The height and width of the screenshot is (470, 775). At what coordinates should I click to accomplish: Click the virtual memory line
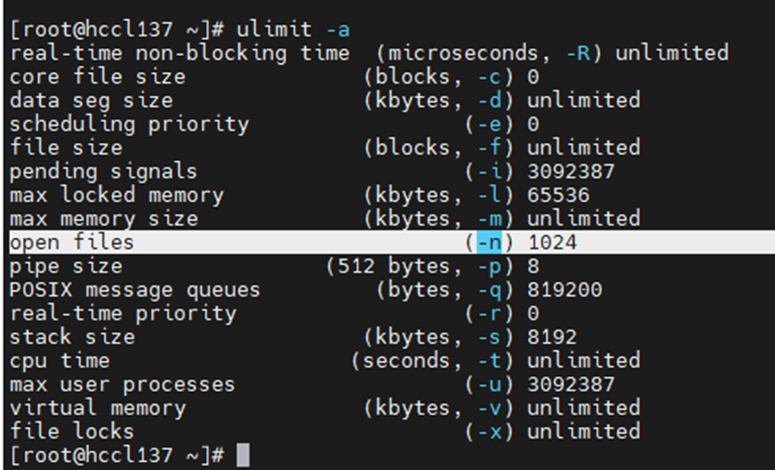325,408
